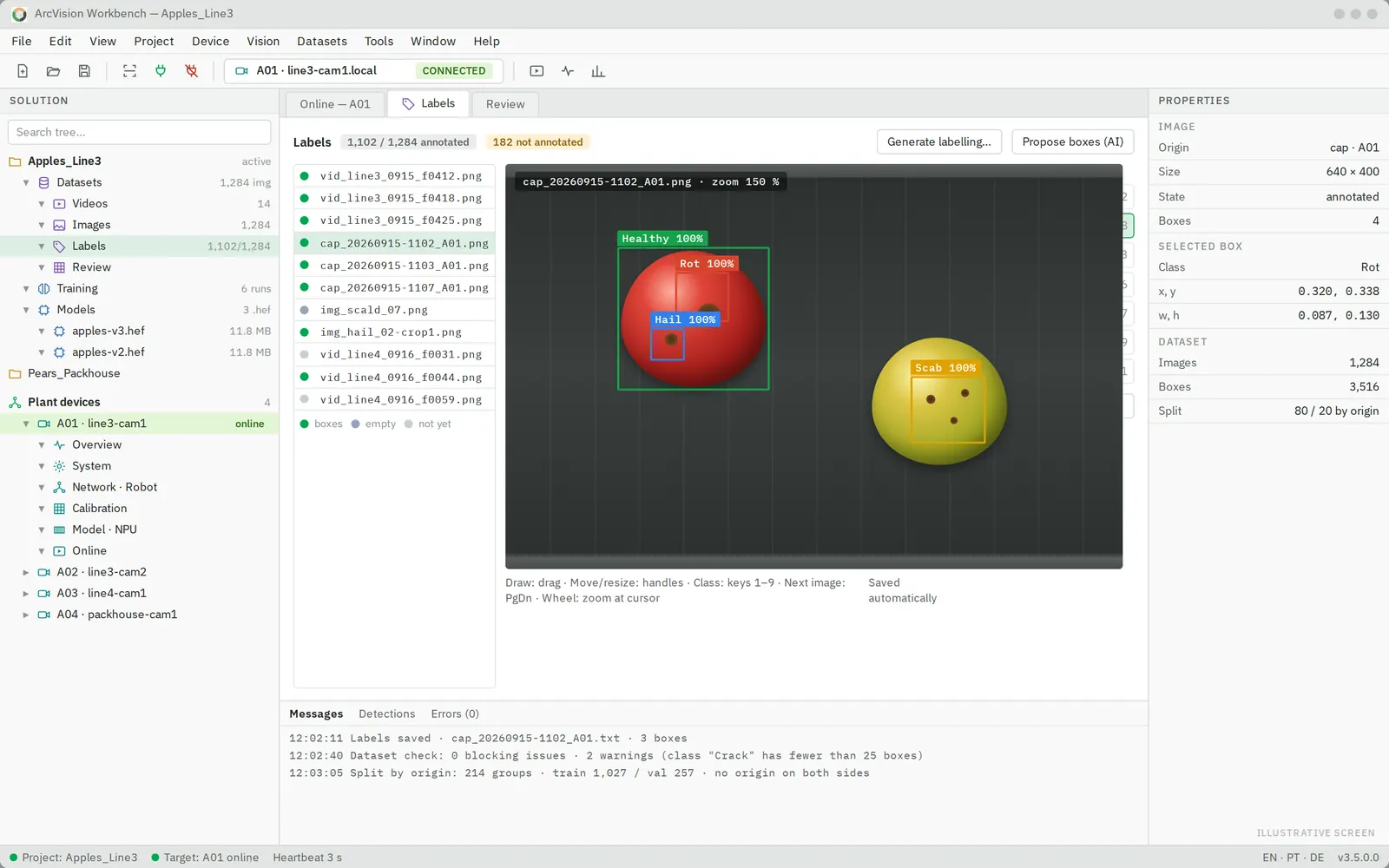Select file vid_line4_0916_f0044.png in list

click(395, 377)
